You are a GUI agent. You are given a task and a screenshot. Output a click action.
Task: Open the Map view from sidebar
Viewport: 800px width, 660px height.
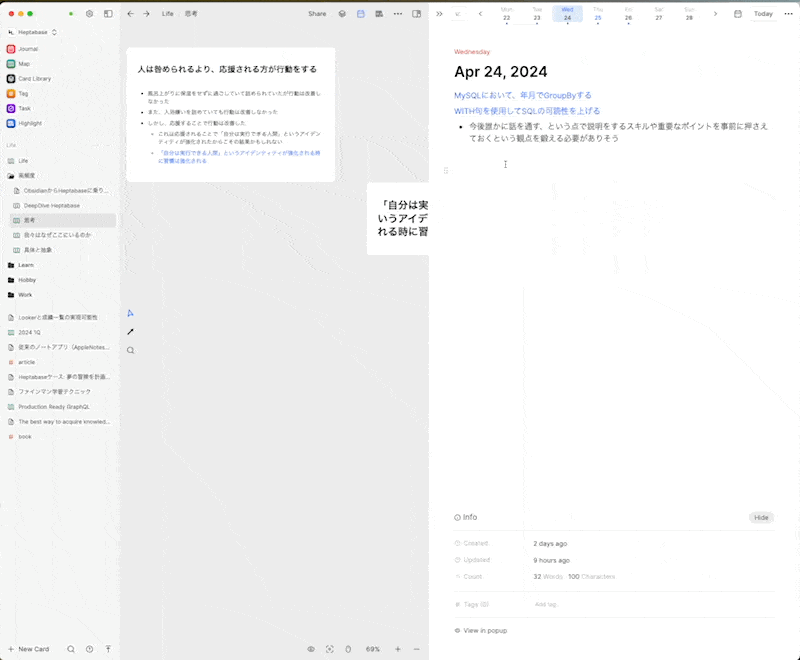pyautogui.click(x=28, y=63)
